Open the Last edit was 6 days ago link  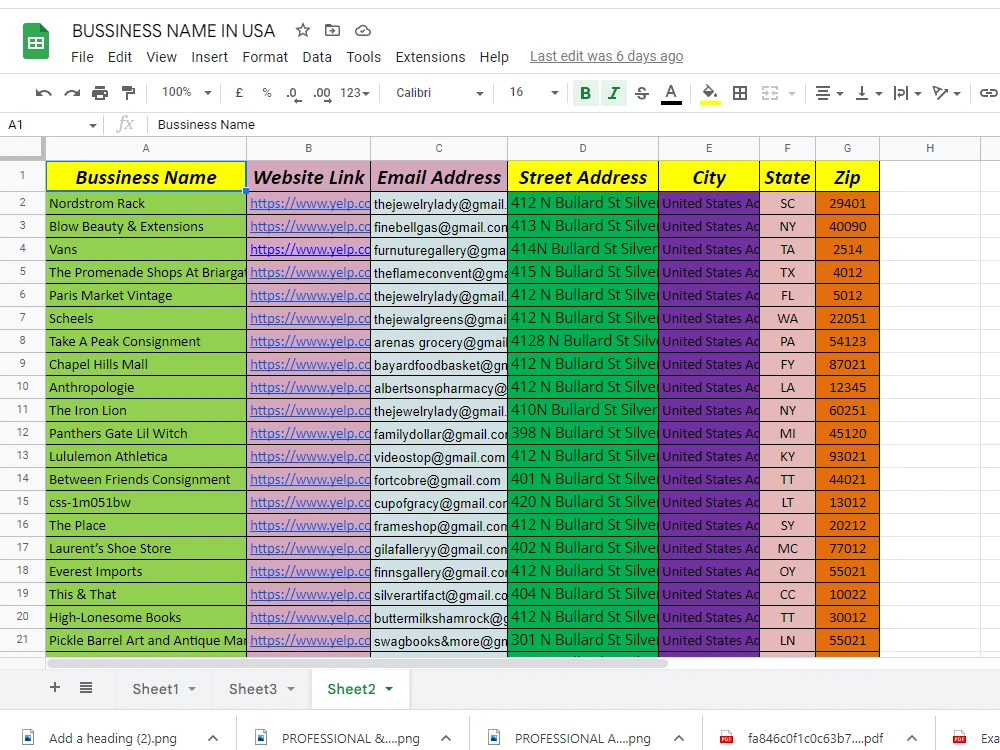tap(607, 56)
